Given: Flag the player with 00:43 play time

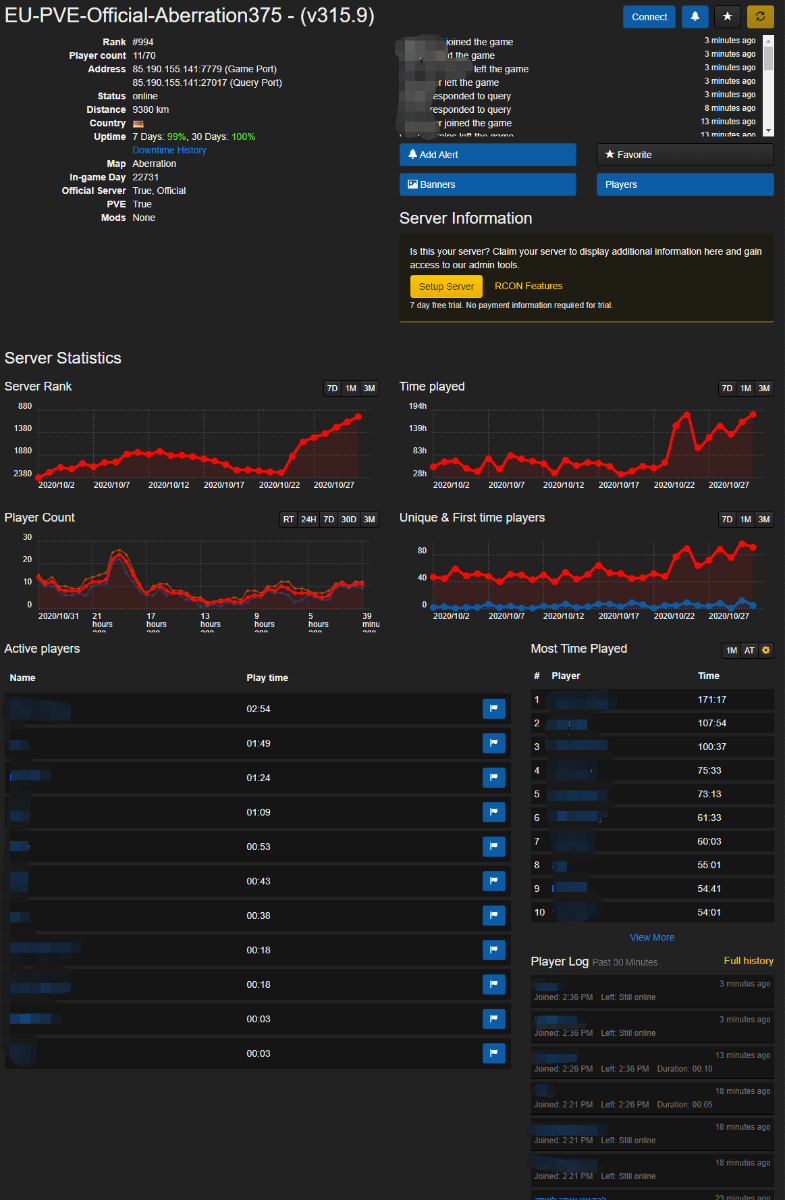Looking at the screenshot, I should [494, 881].
